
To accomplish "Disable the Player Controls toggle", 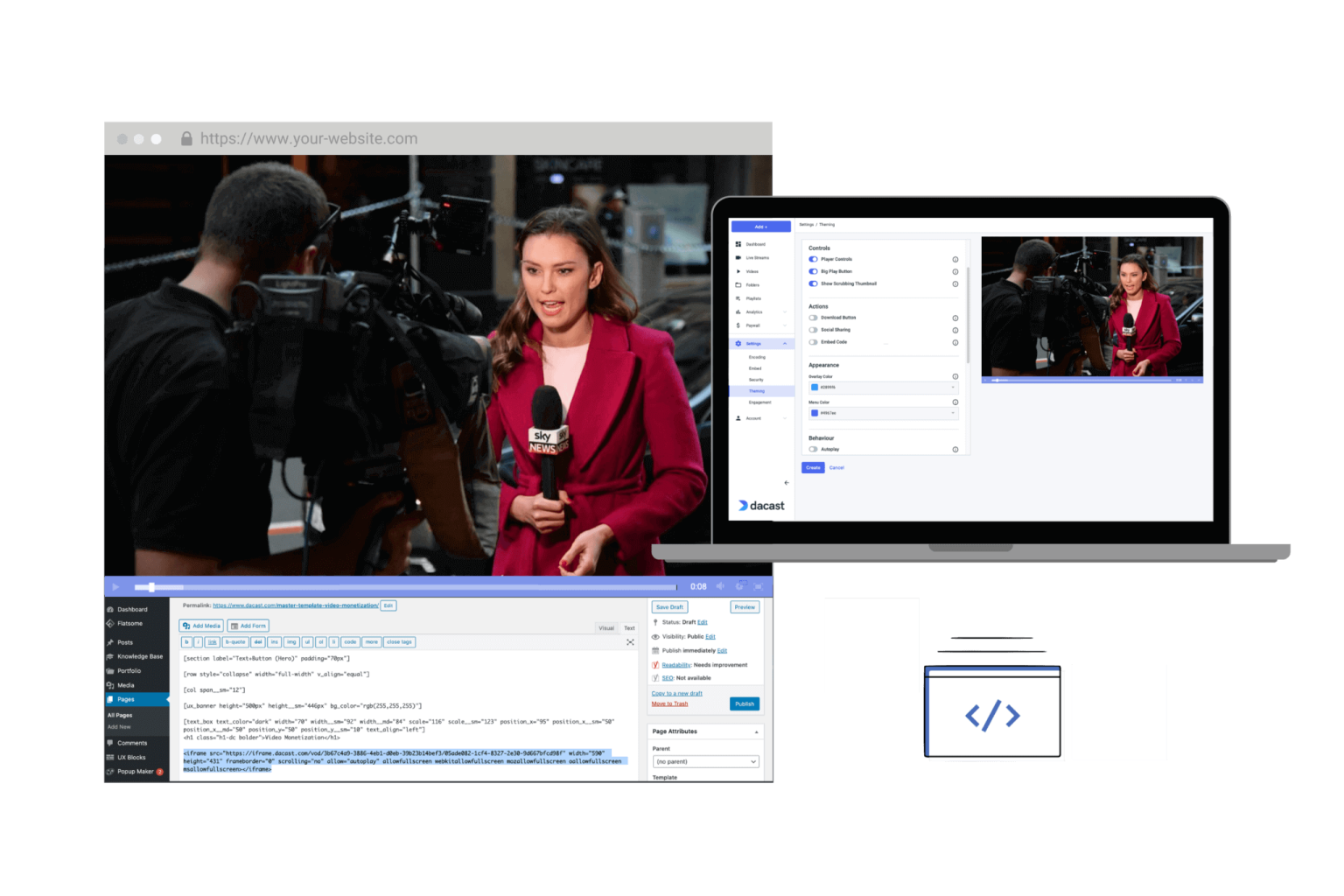I will click(x=813, y=260).
